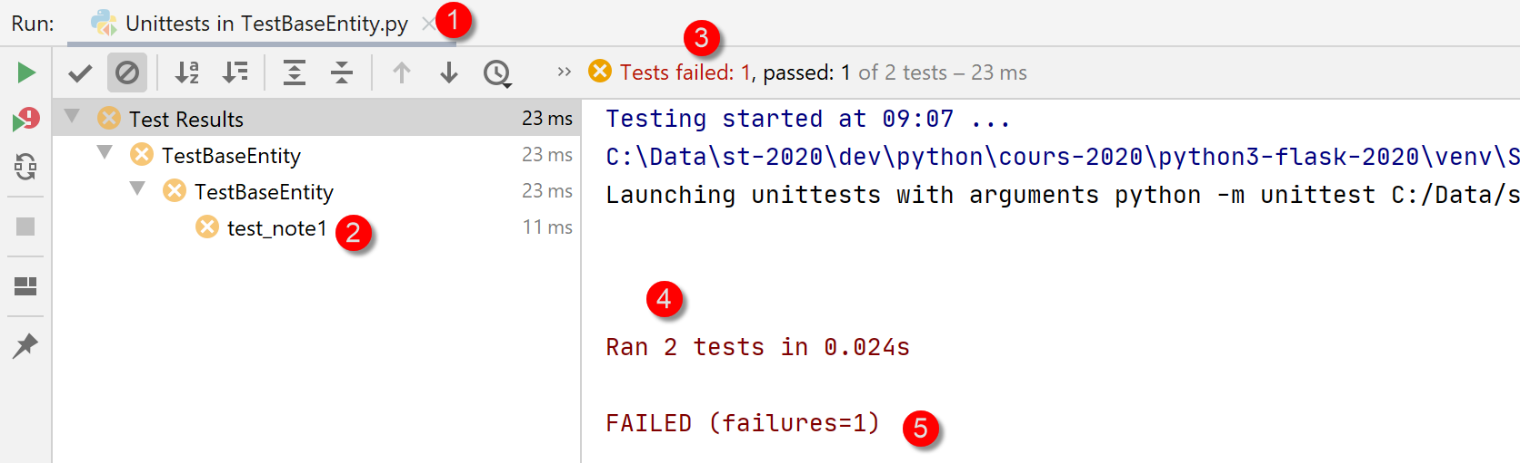The image size is (1520, 463).
Task: Show more toolbar actions chevron
Action: [x=564, y=72]
